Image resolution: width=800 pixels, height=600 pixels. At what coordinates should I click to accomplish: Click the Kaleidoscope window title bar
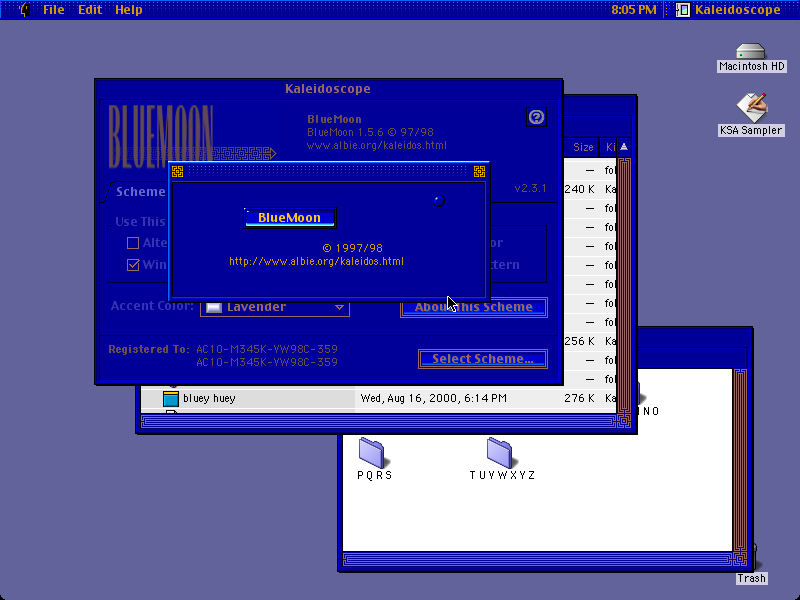click(x=329, y=89)
